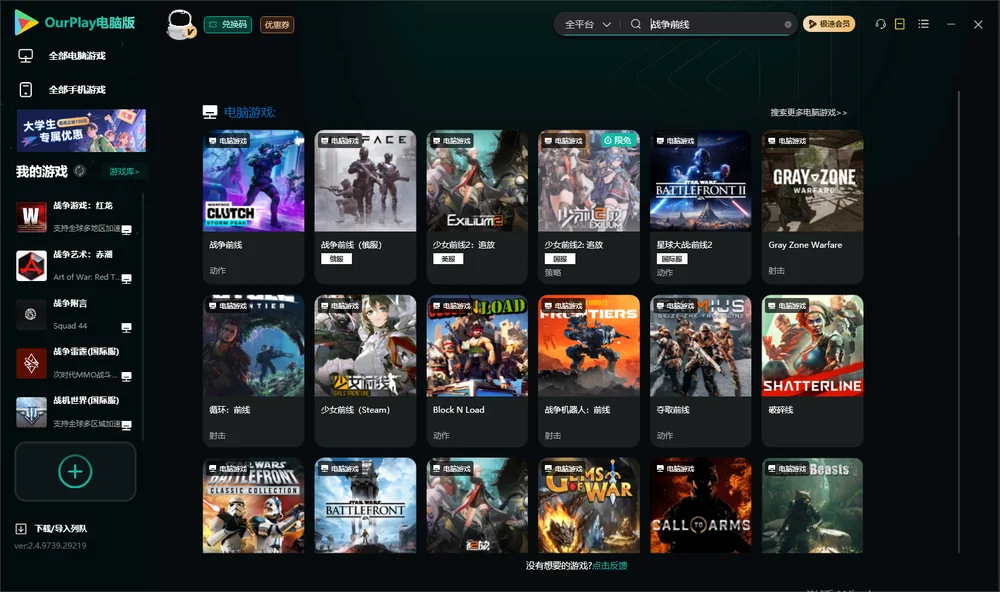Select 战争艺术: 赤潮 in my games

75,266
